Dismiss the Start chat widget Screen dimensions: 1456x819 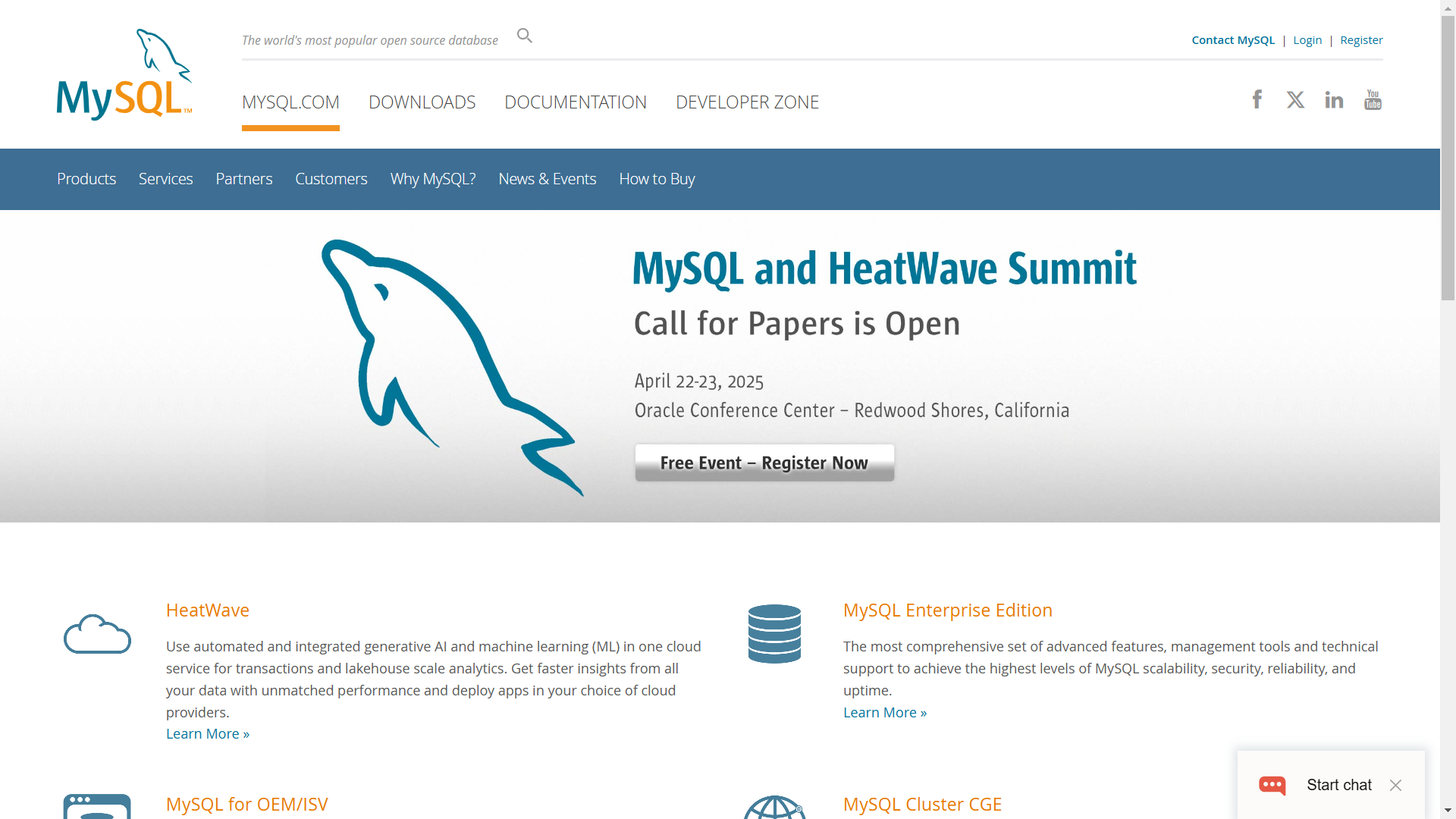[x=1395, y=785]
